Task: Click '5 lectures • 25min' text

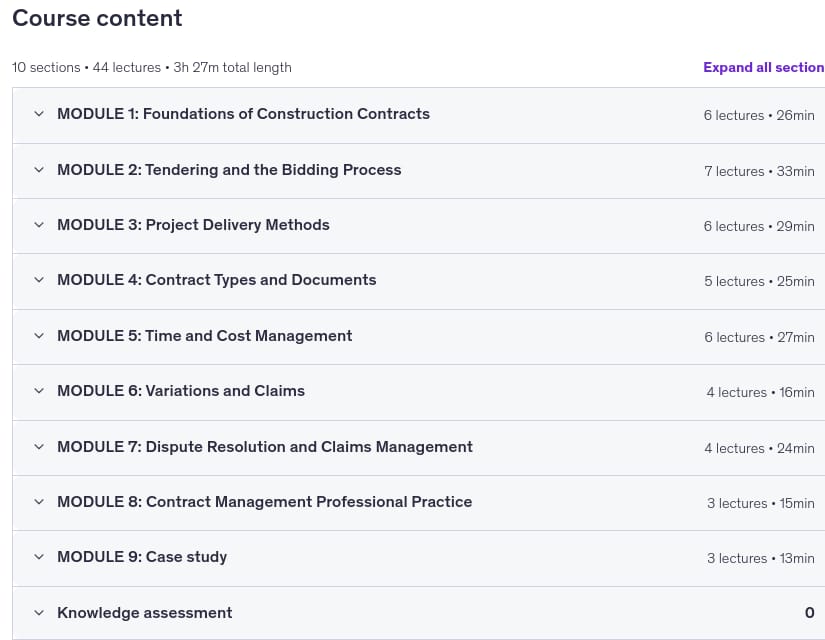Action: [759, 281]
